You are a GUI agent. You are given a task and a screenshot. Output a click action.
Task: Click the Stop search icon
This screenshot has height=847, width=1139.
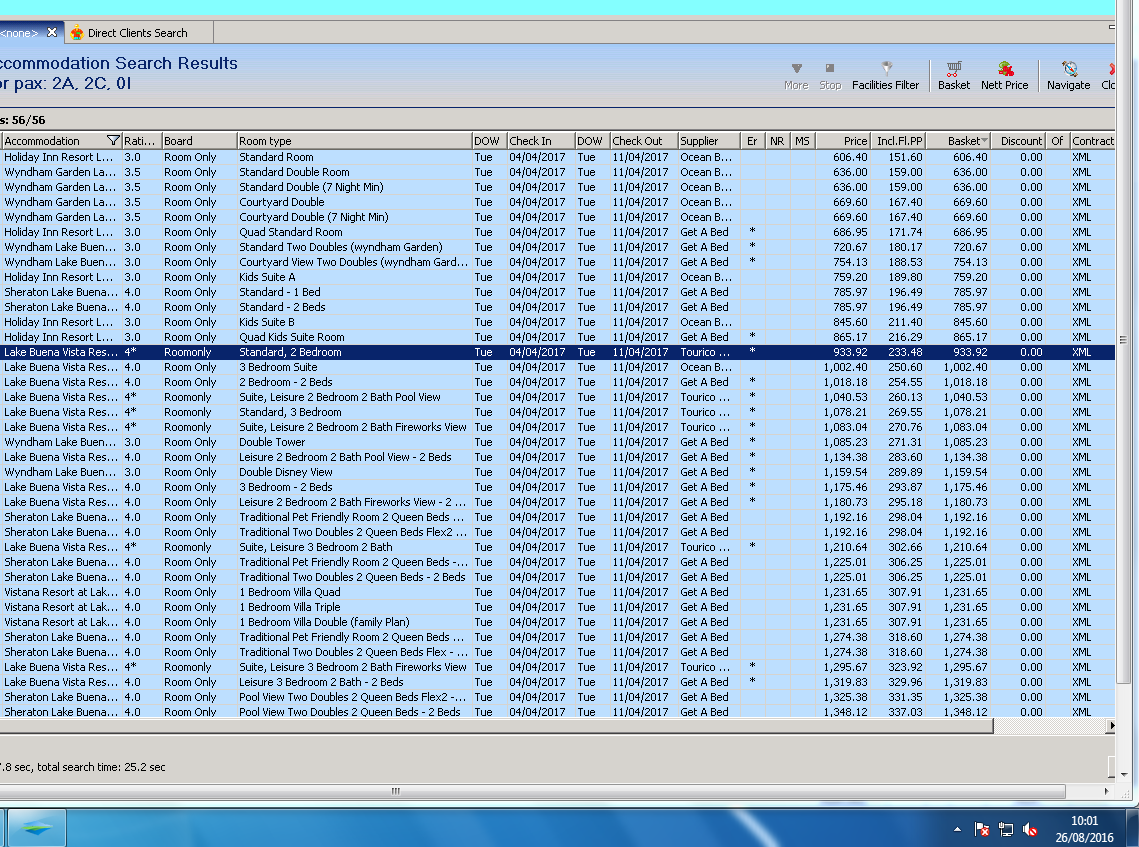pos(830,76)
